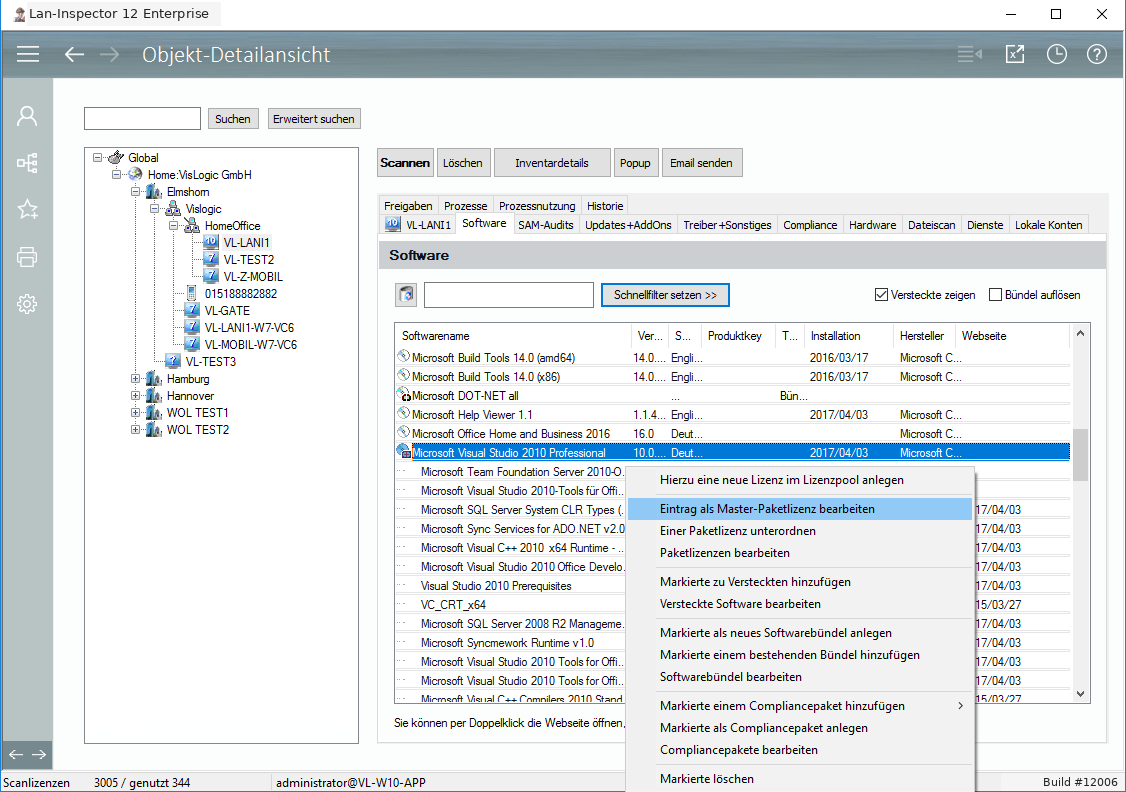Expand the WOL TEST1 tree node
Screen dimensions: 1126x792
point(136,412)
